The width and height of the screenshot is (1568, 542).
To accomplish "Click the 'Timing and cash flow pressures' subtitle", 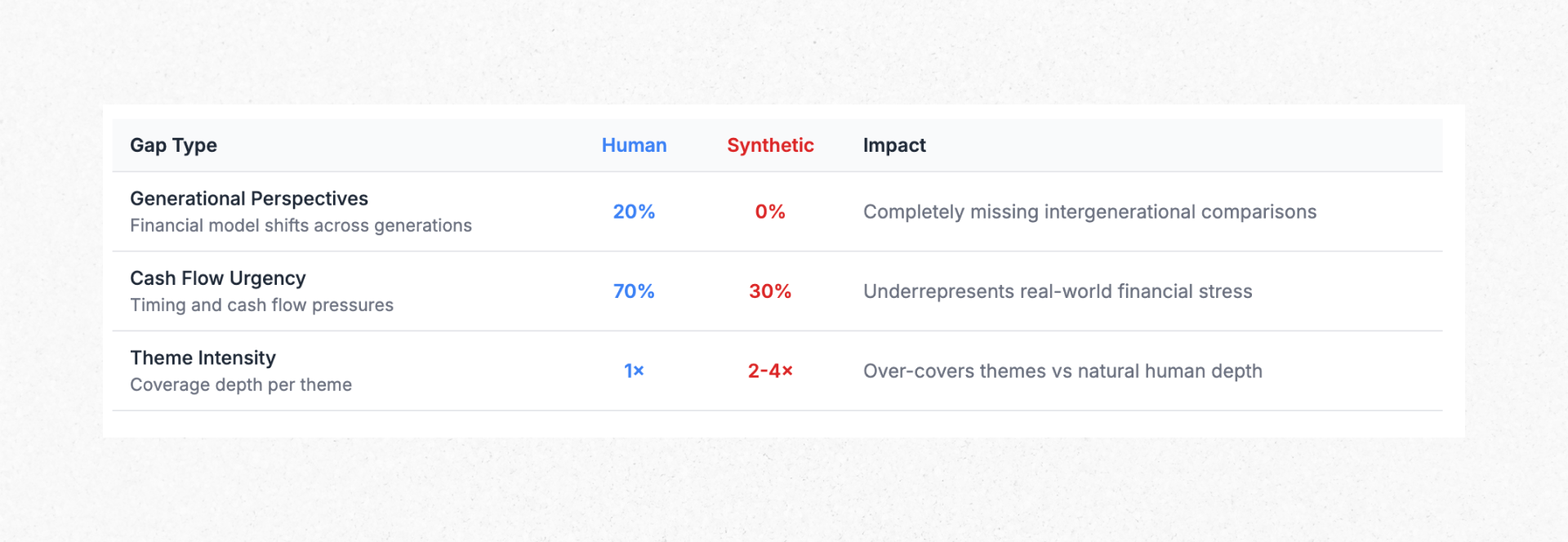I will (261, 305).
